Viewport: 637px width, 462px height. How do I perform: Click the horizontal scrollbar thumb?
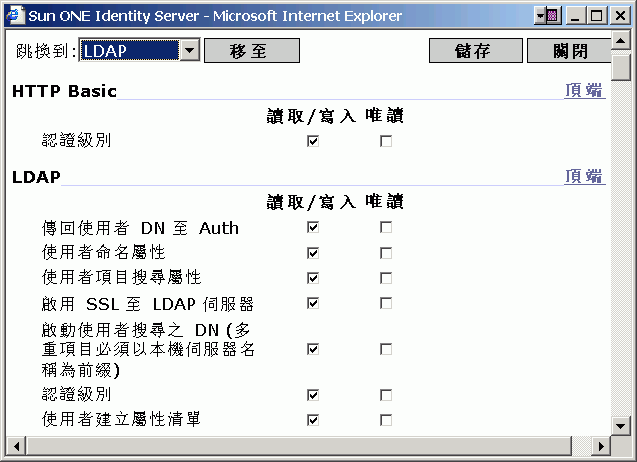click(299, 446)
